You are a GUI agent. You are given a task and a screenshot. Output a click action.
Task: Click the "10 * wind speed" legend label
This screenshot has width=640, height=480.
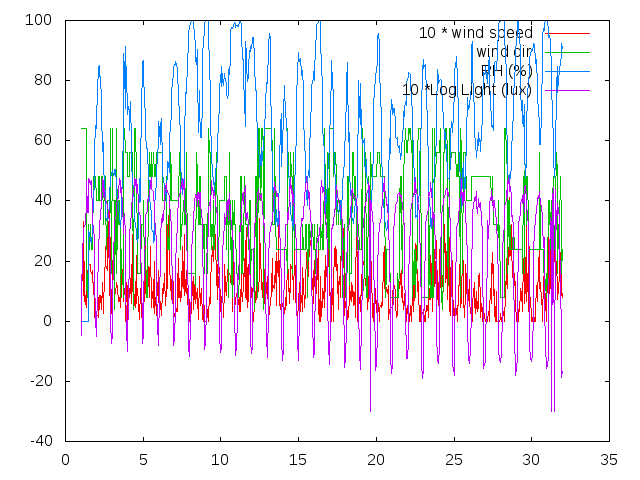[x=475, y=33]
